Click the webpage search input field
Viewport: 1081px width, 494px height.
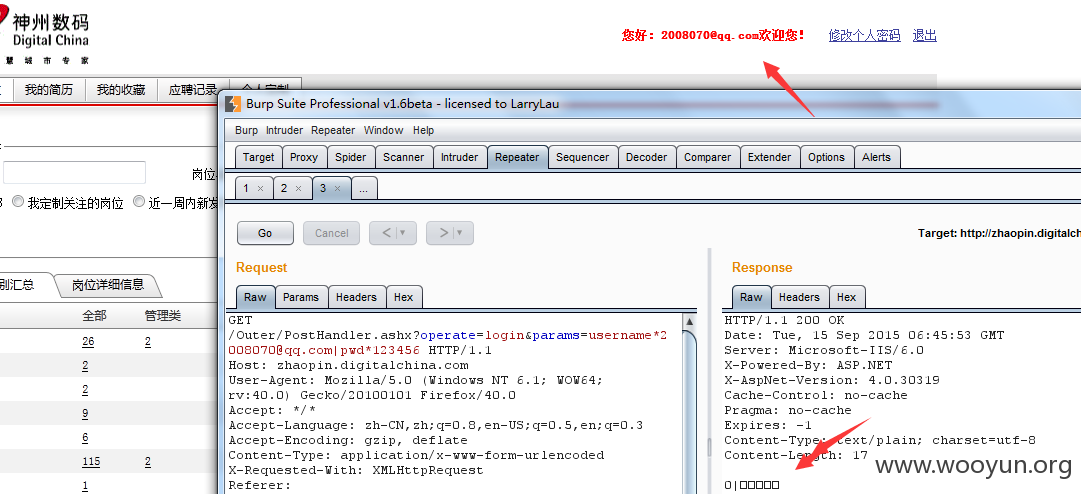74,172
